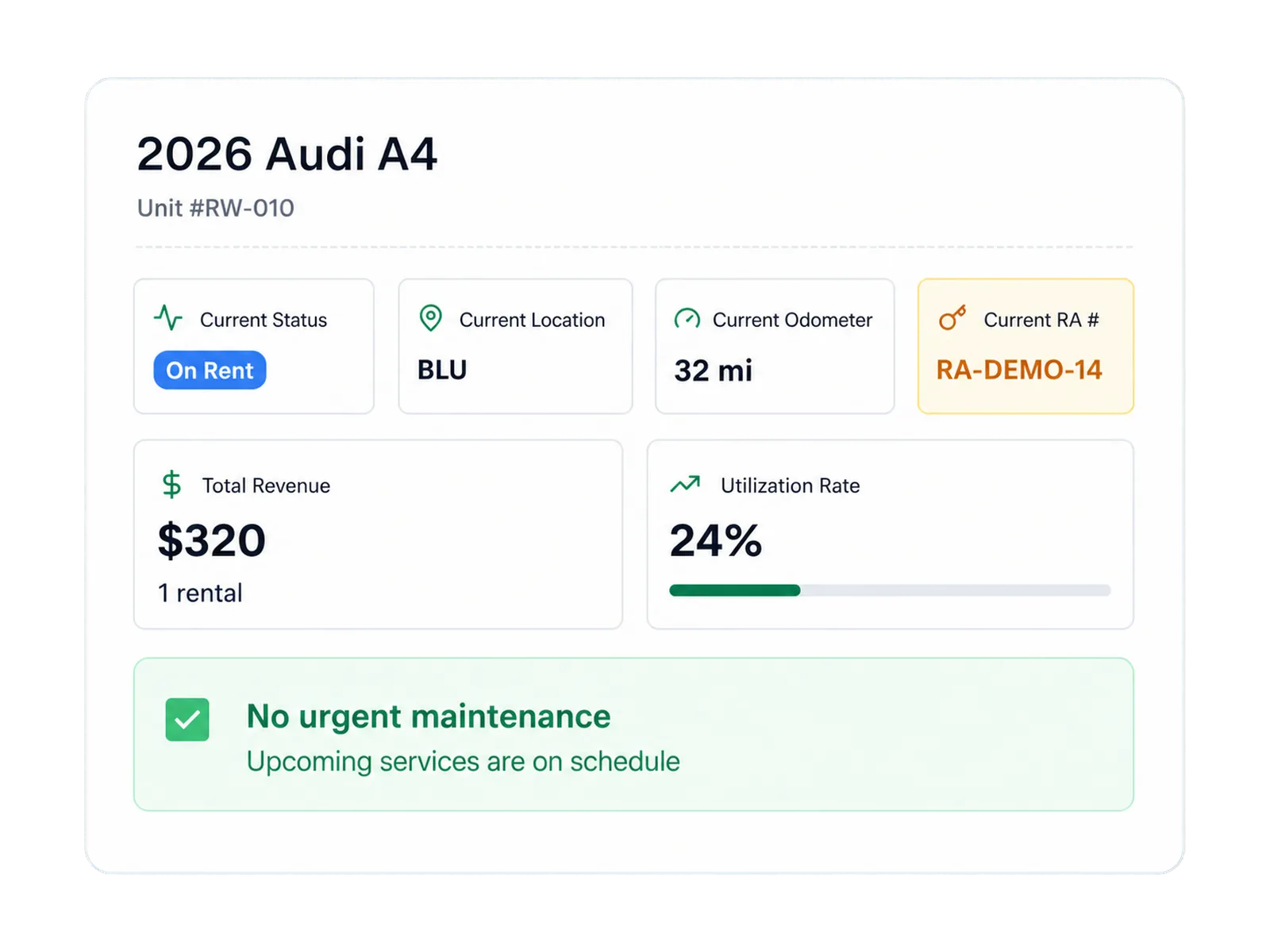Click the Total Revenue label
The width and height of the screenshot is (1270, 952).
click(x=266, y=486)
